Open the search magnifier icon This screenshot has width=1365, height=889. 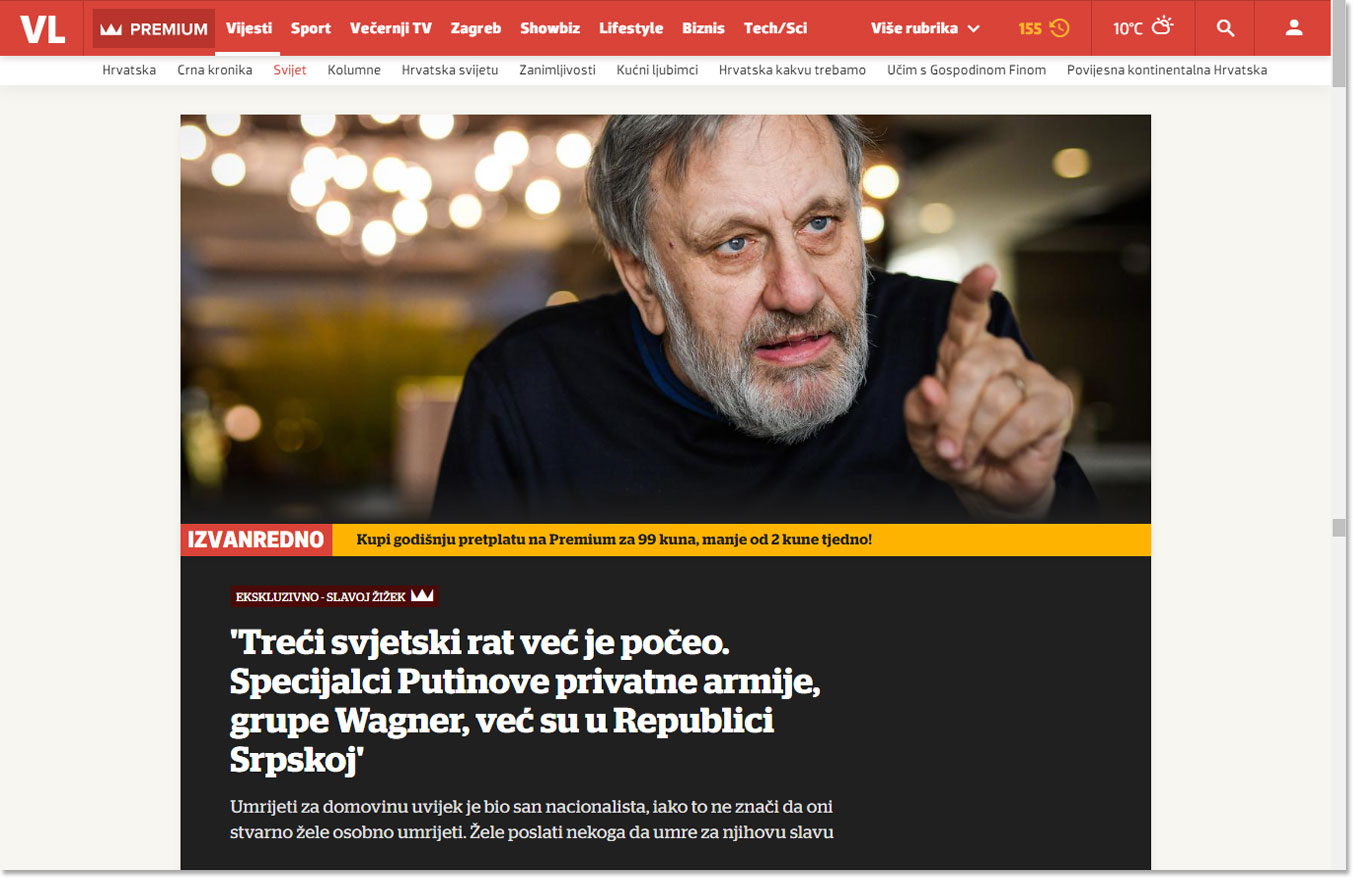point(1225,28)
